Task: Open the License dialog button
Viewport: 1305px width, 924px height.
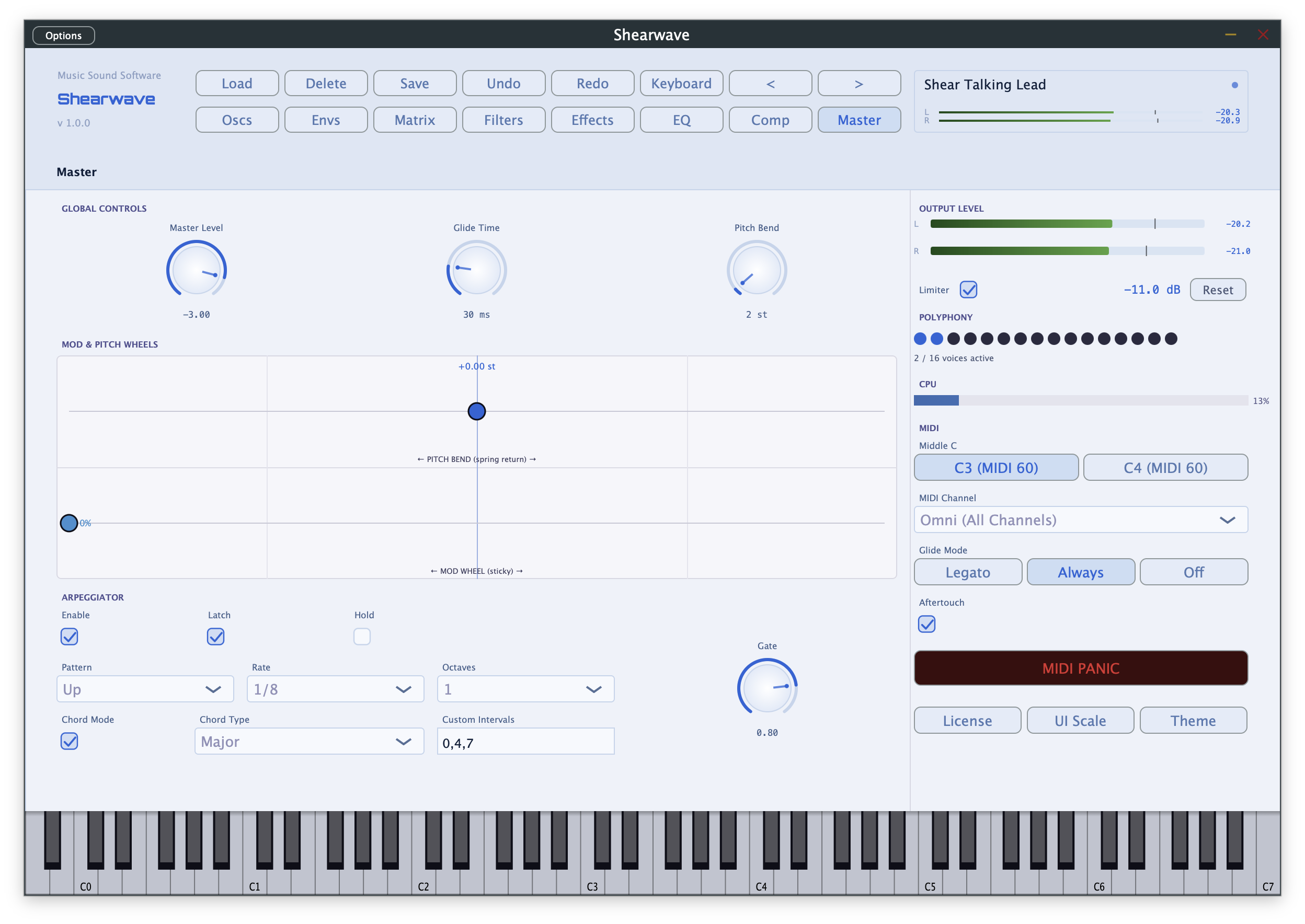Action: [x=967, y=720]
